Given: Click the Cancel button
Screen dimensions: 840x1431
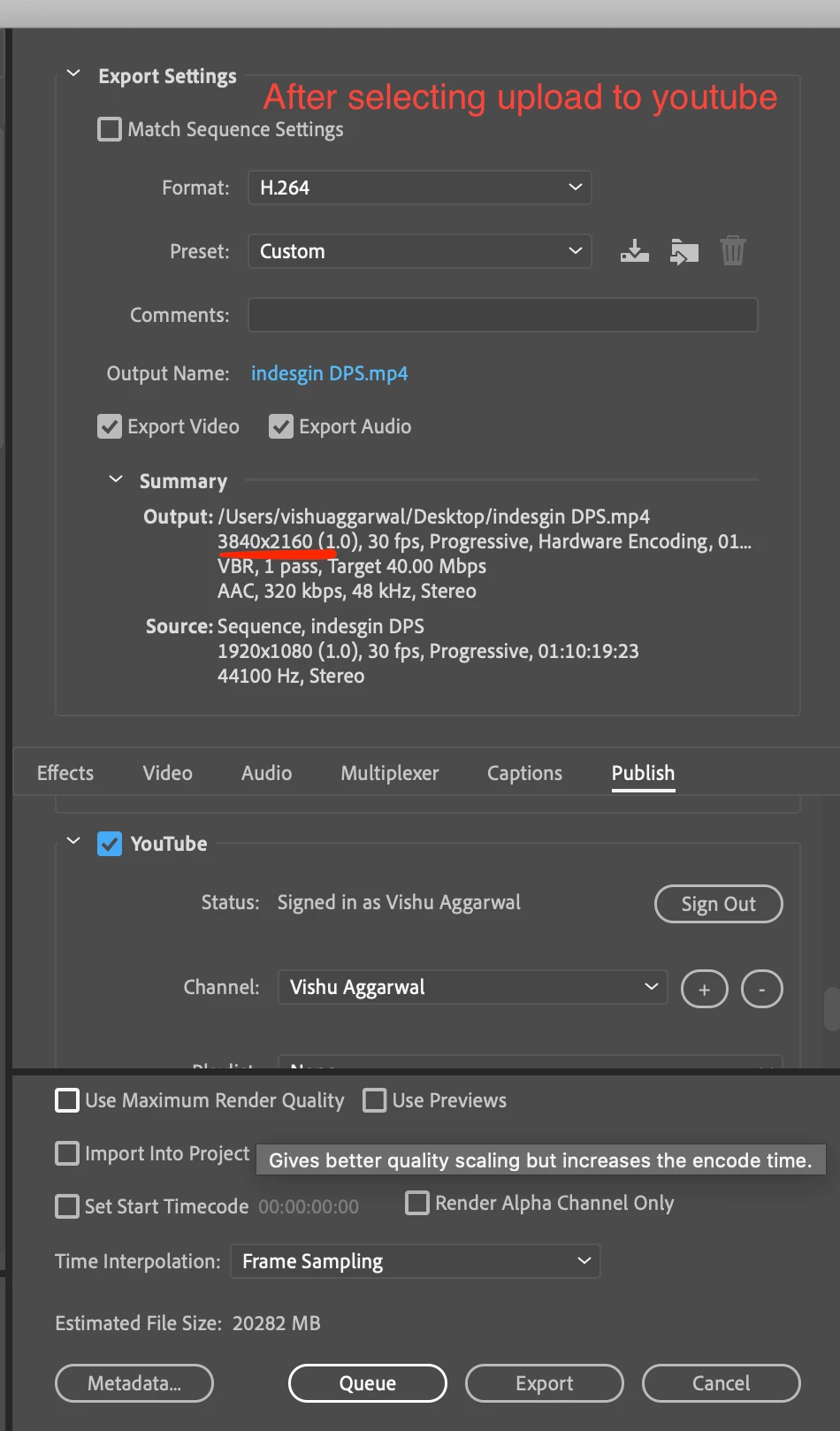Looking at the screenshot, I should (x=722, y=1383).
